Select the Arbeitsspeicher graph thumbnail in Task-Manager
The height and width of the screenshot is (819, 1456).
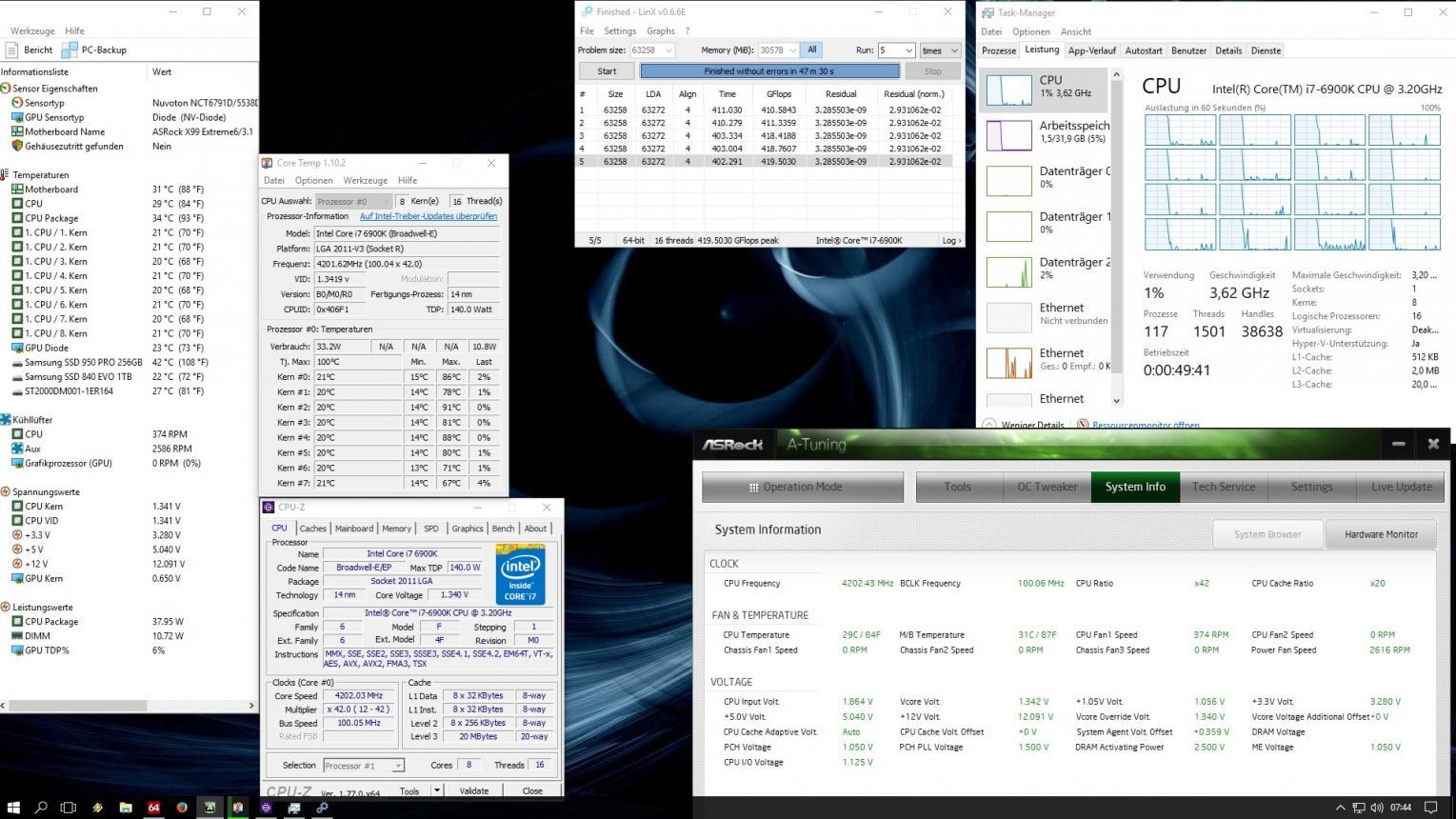1008,134
